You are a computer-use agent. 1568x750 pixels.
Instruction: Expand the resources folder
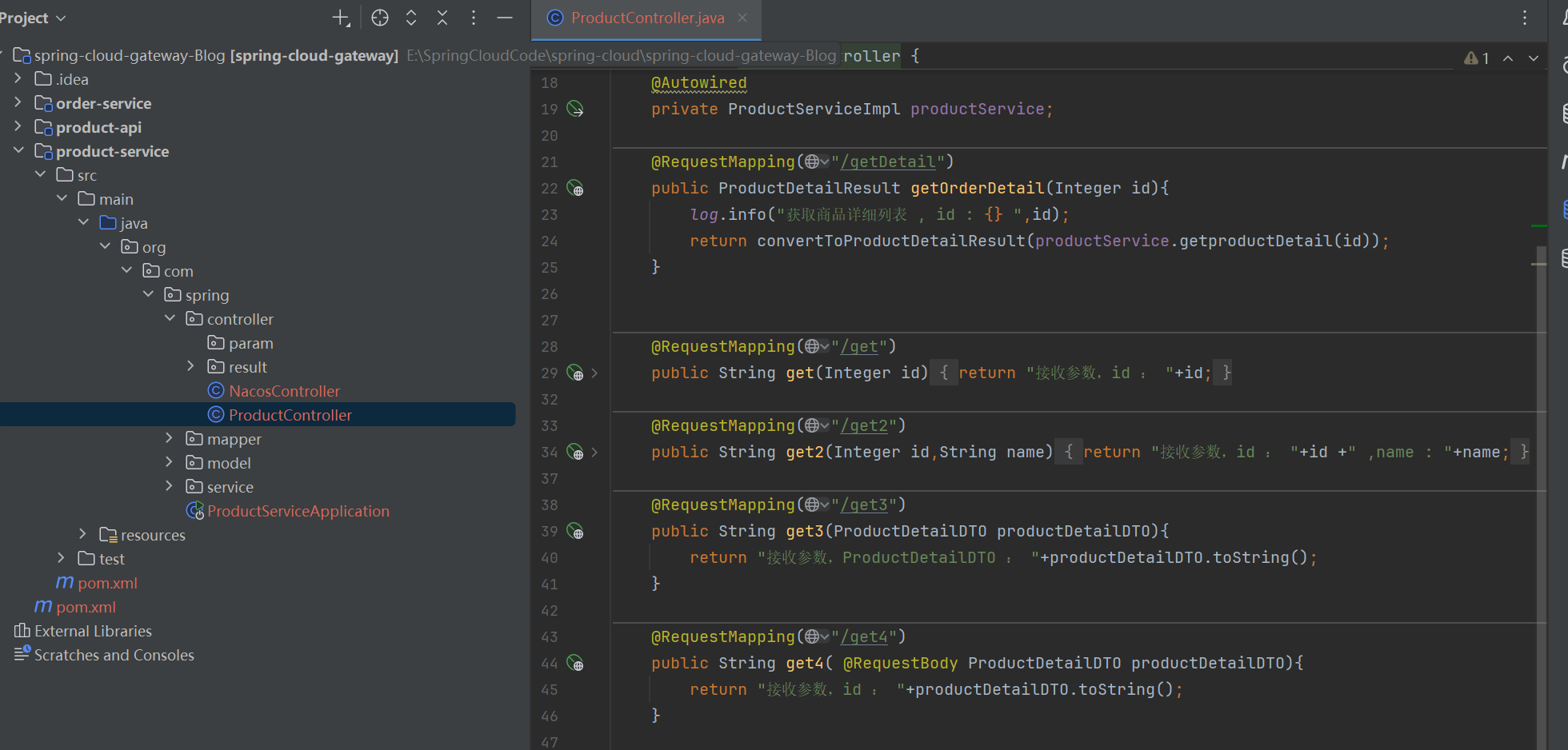82,534
